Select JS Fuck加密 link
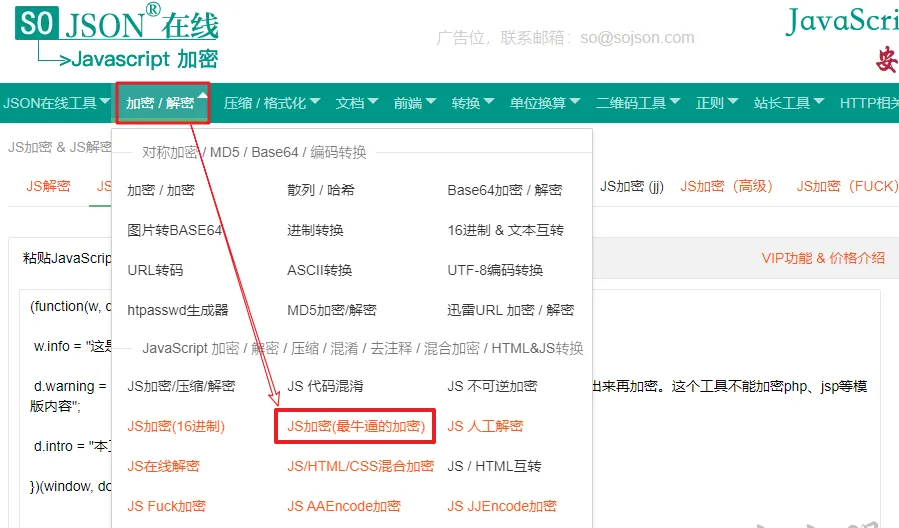The width and height of the screenshot is (899, 528). tap(166, 506)
